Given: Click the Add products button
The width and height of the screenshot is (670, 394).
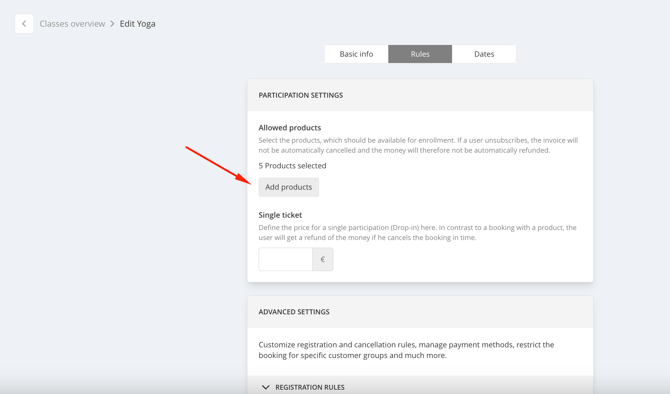Looking at the screenshot, I should click(288, 187).
